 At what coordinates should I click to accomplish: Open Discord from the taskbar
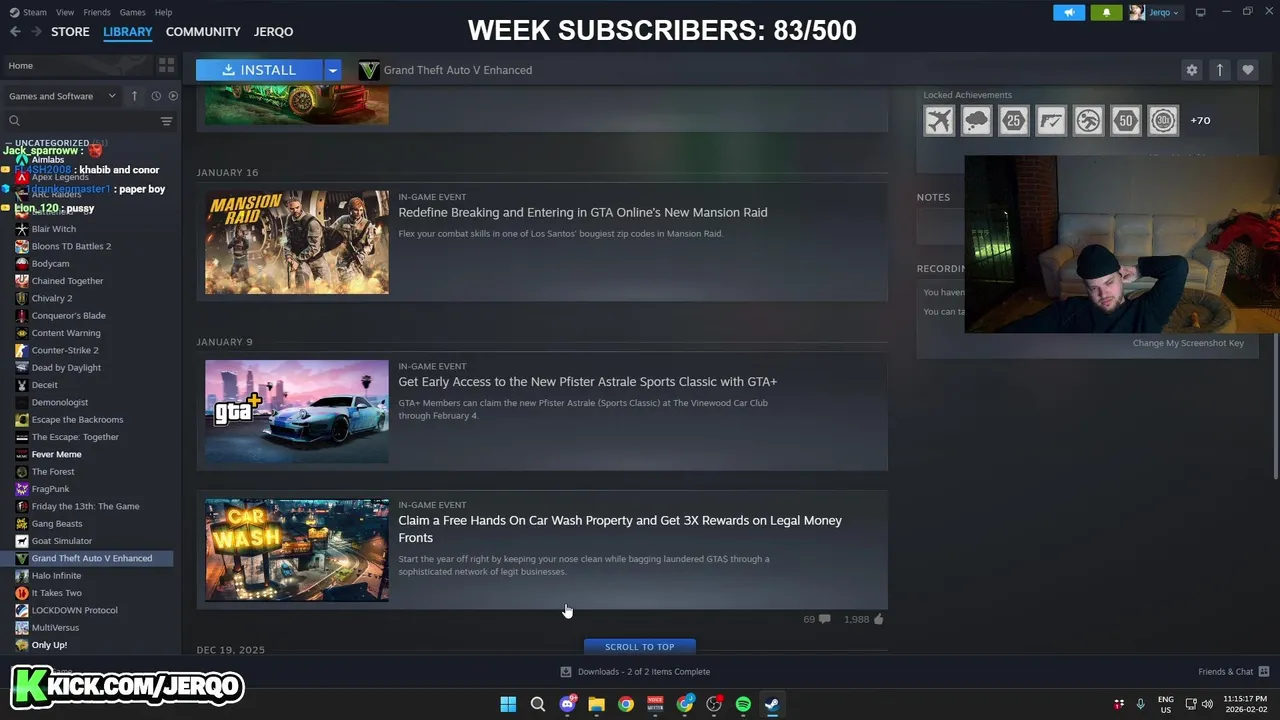click(567, 704)
